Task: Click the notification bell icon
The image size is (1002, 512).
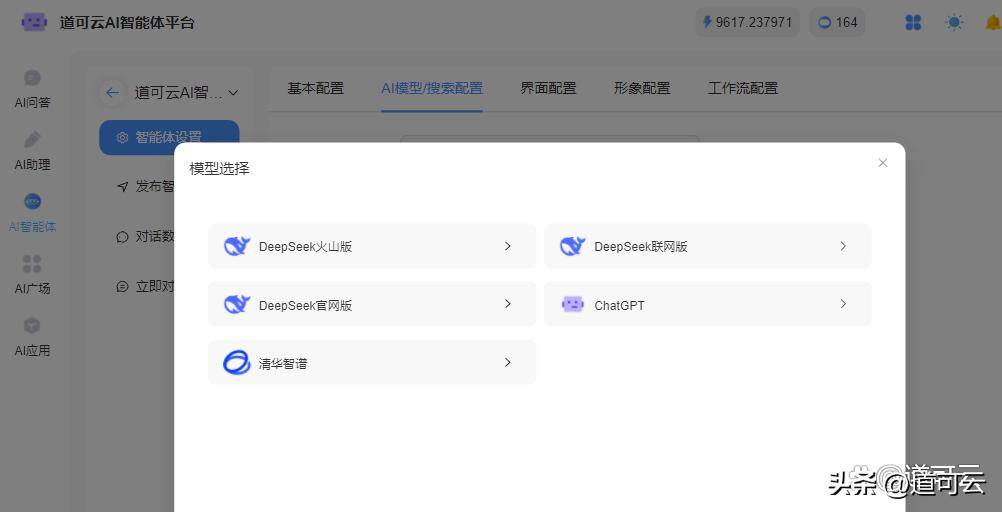Action: click(993, 22)
